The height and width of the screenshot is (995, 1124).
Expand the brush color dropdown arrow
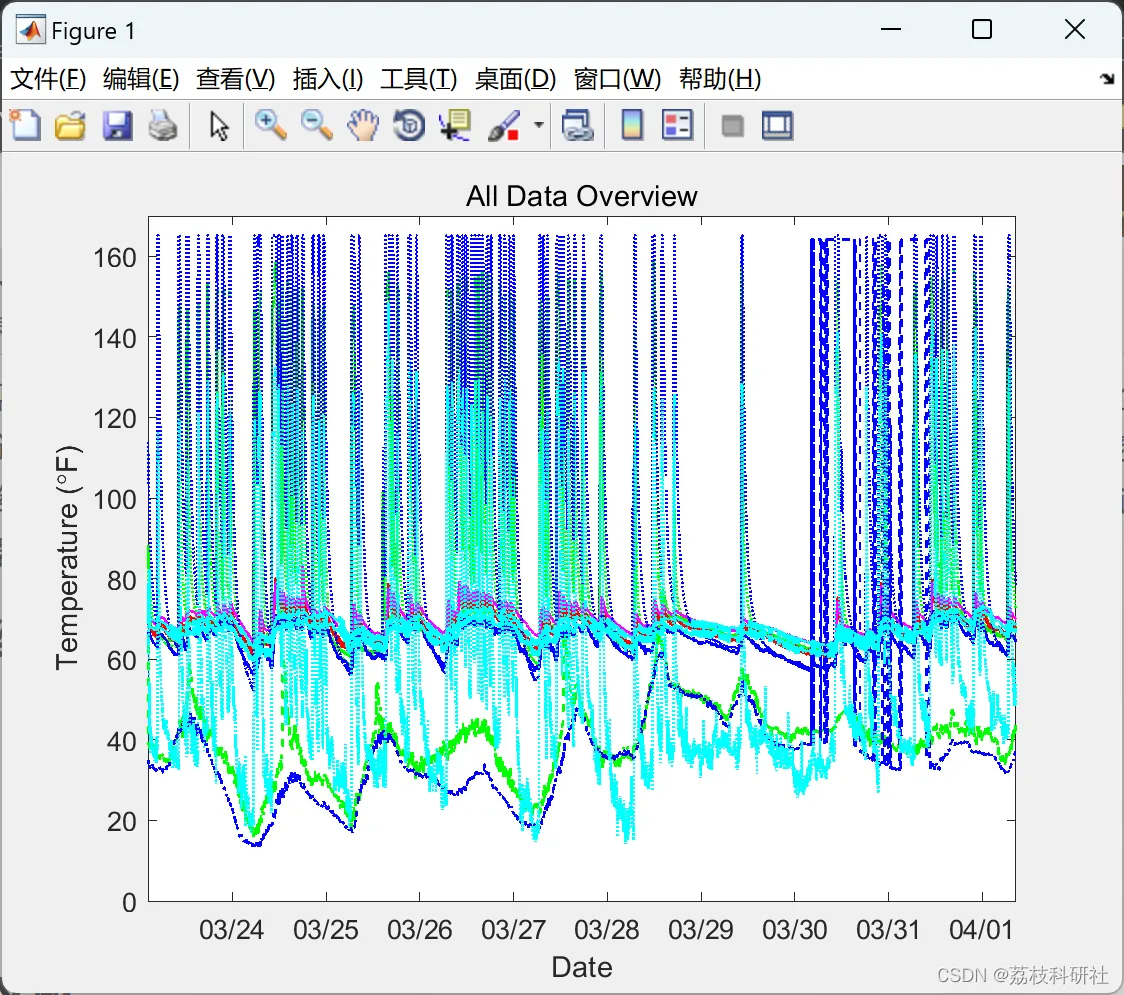pos(539,126)
